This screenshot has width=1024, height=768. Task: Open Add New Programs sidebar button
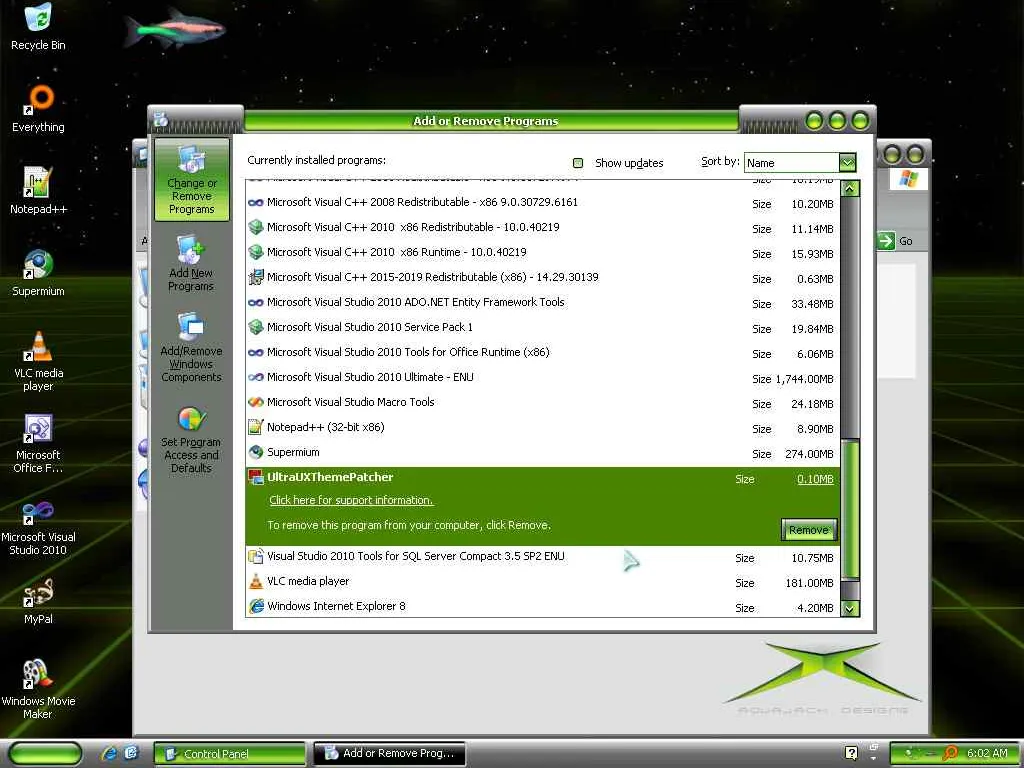click(x=191, y=263)
